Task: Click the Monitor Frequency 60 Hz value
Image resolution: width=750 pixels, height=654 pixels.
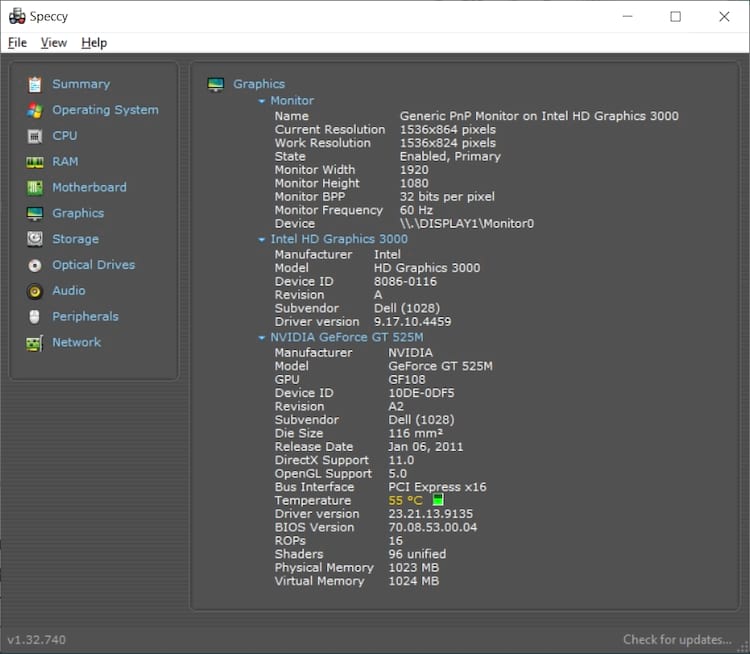Action: click(416, 211)
